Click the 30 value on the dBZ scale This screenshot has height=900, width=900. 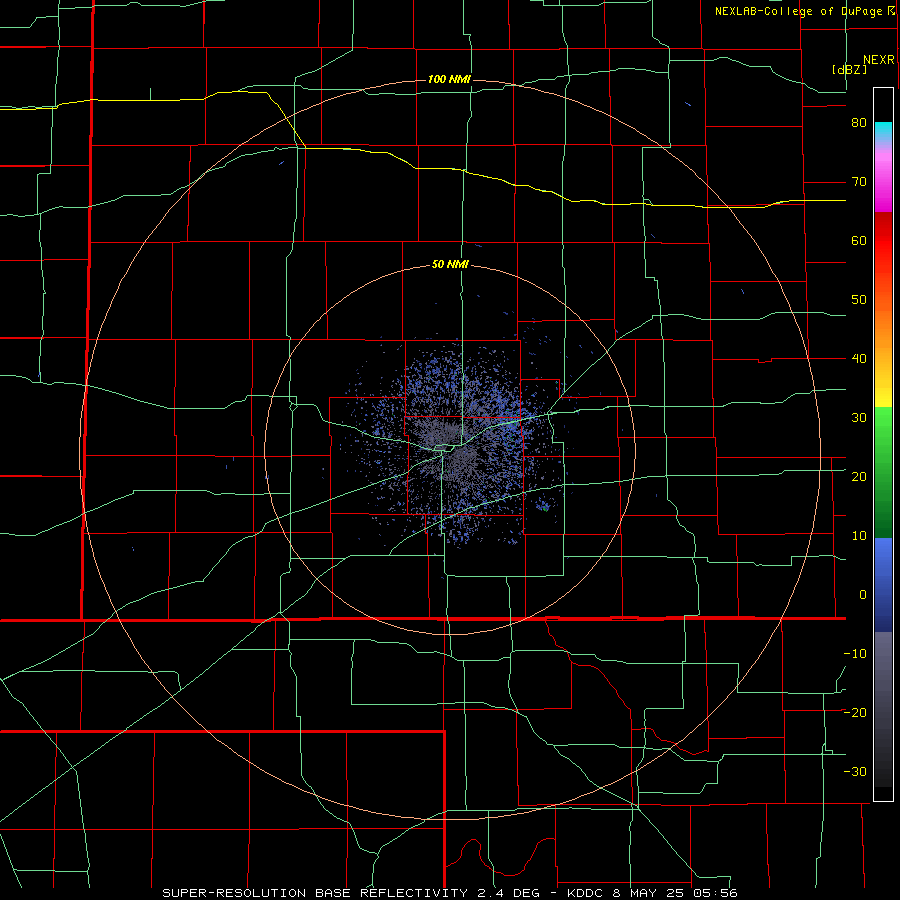859,418
